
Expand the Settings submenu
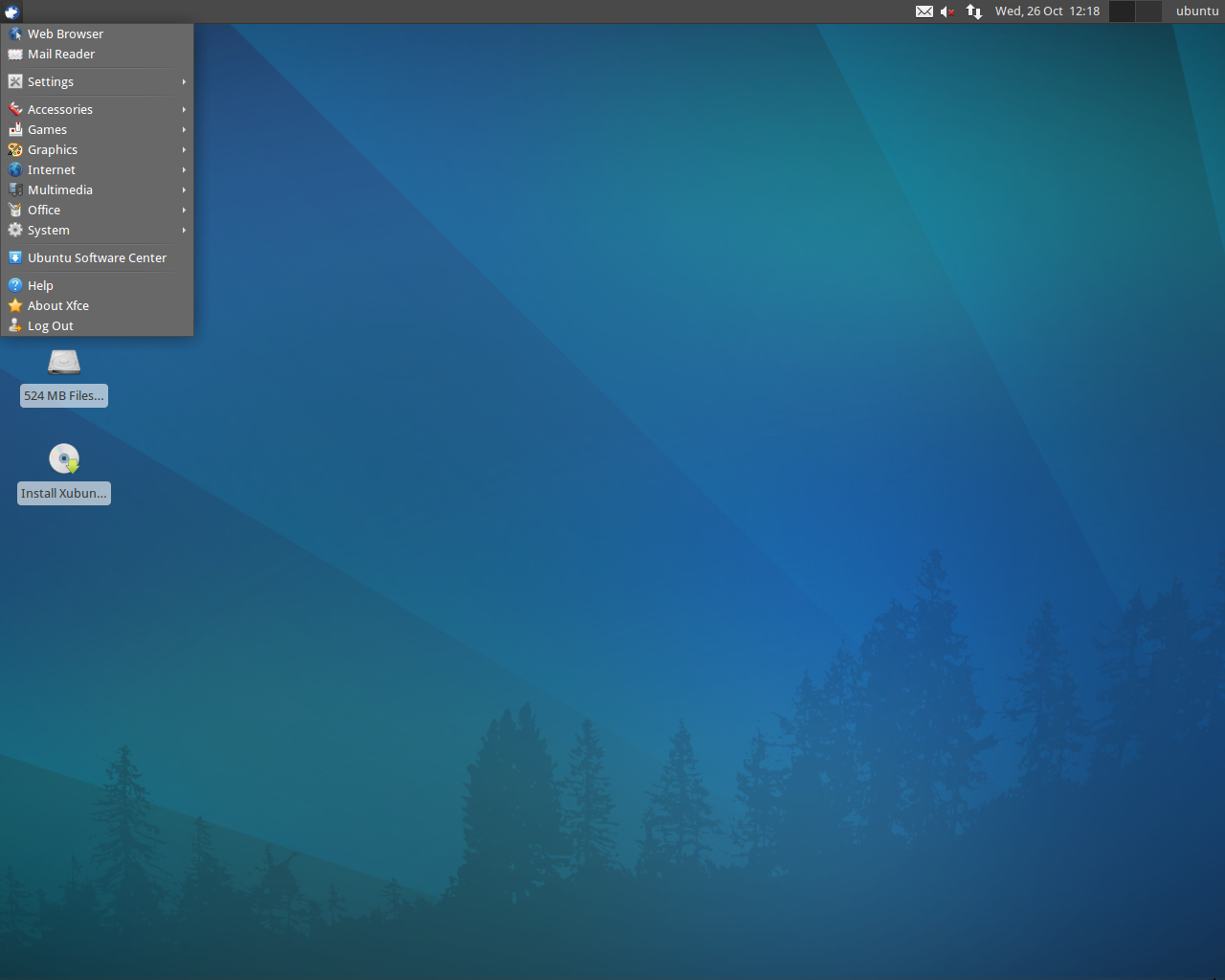[x=97, y=81]
